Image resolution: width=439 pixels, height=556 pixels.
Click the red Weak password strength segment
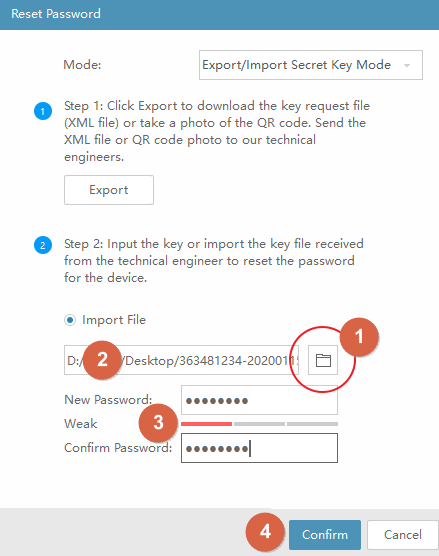click(206, 424)
